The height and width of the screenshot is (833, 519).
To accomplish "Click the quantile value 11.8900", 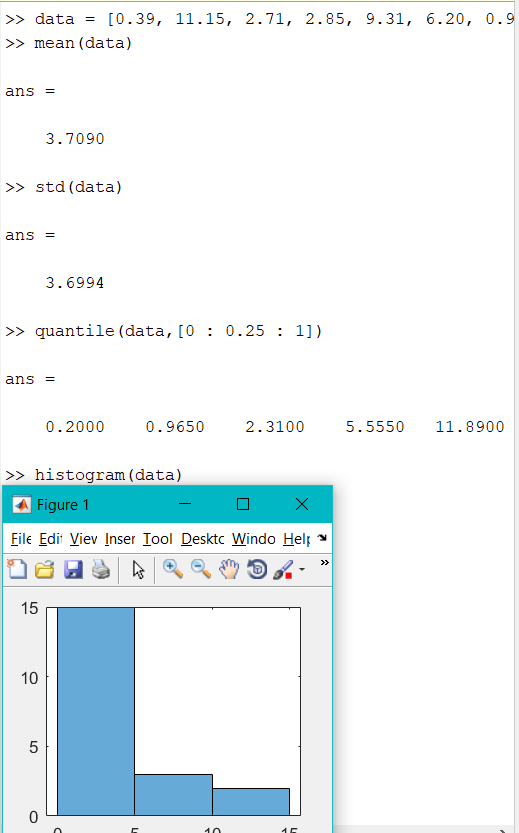I will pyautogui.click(x=470, y=427).
